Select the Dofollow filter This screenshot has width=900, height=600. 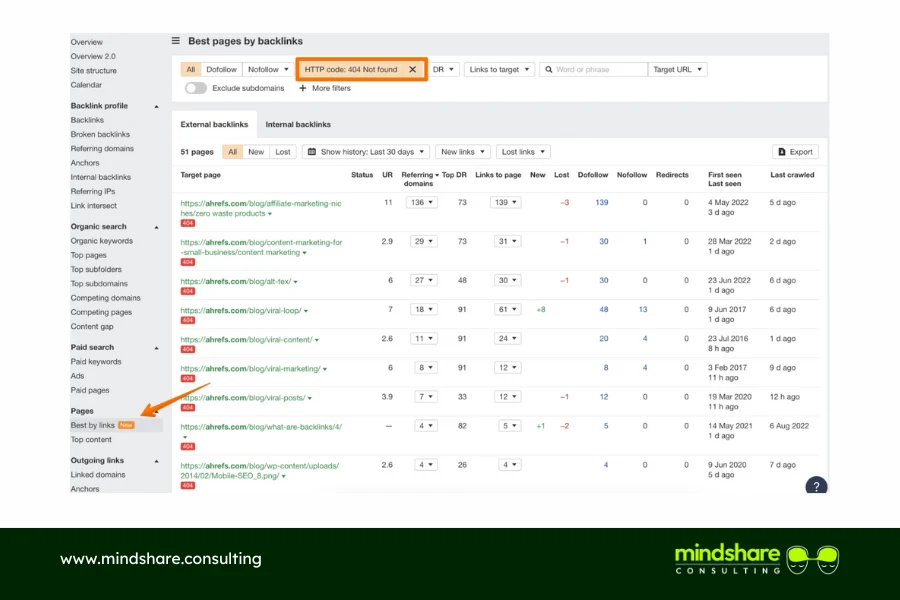click(x=222, y=69)
